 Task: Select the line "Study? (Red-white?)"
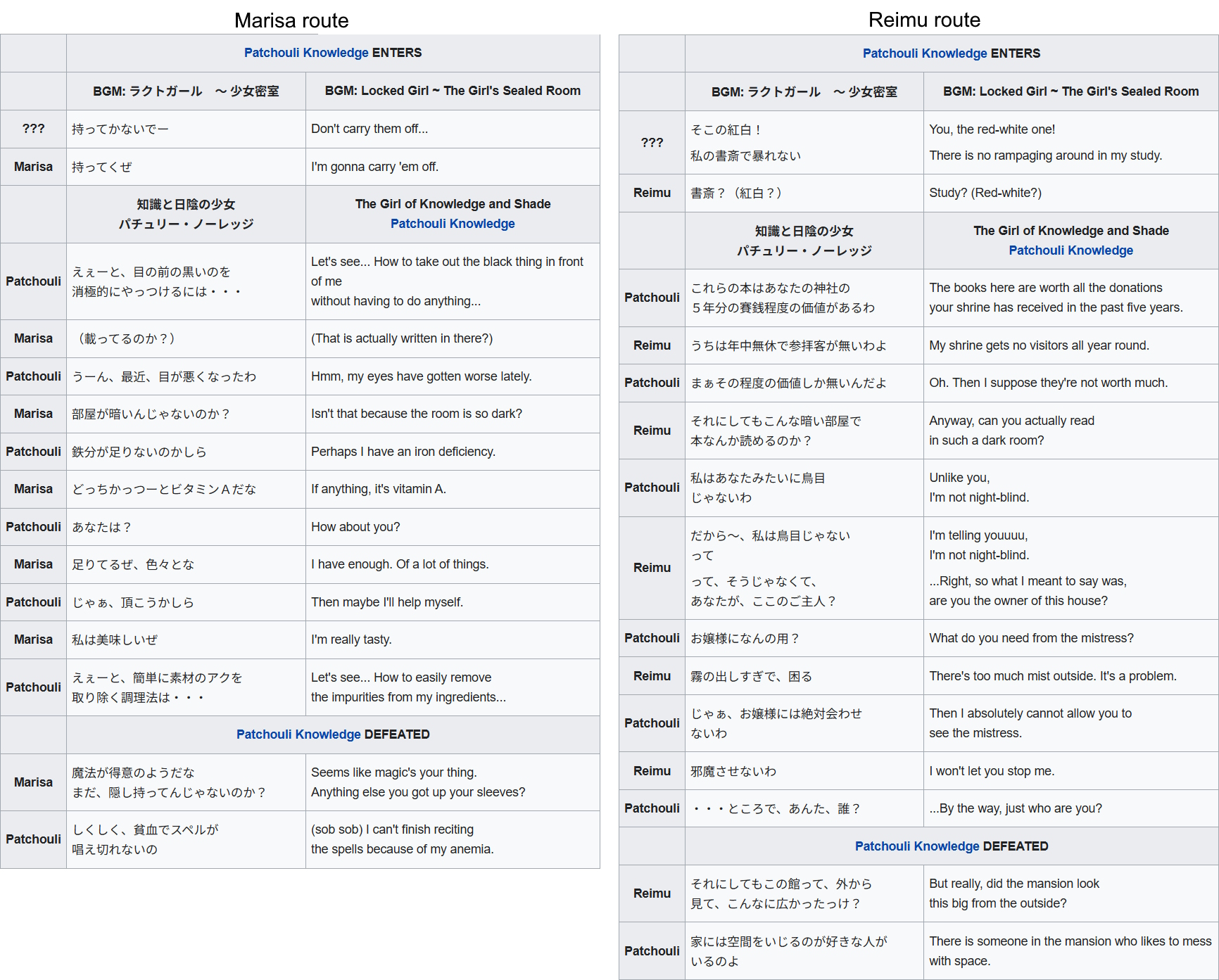click(985, 193)
